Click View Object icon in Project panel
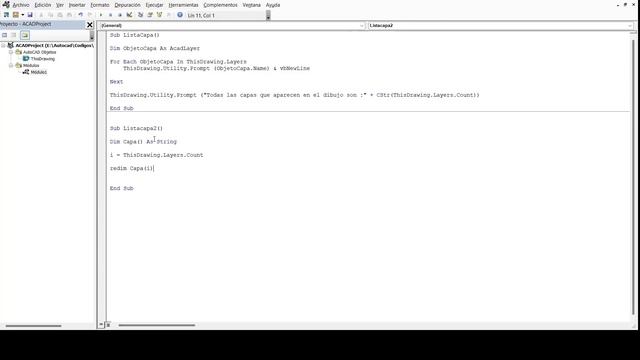The width and height of the screenshot is (640, 360). 14,35
